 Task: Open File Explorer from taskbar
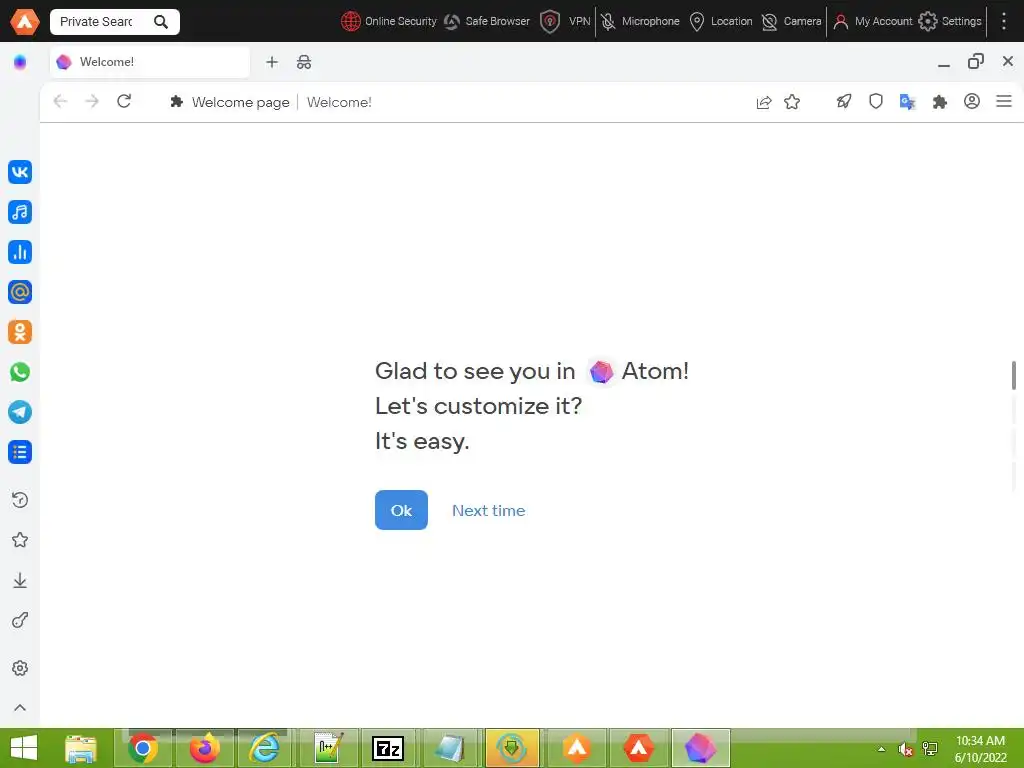pyautogui.click(x=81, y=748)
